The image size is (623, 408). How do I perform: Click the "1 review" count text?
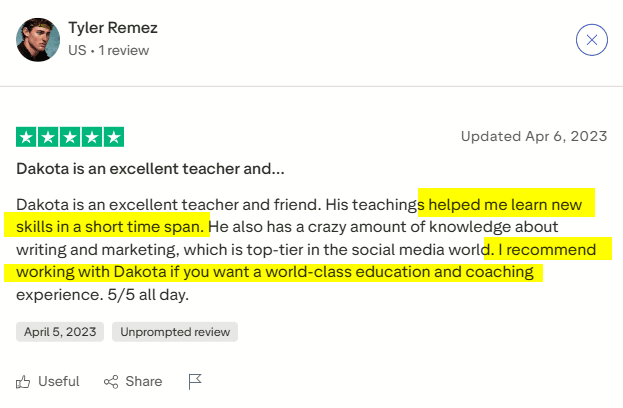[122, 48]
